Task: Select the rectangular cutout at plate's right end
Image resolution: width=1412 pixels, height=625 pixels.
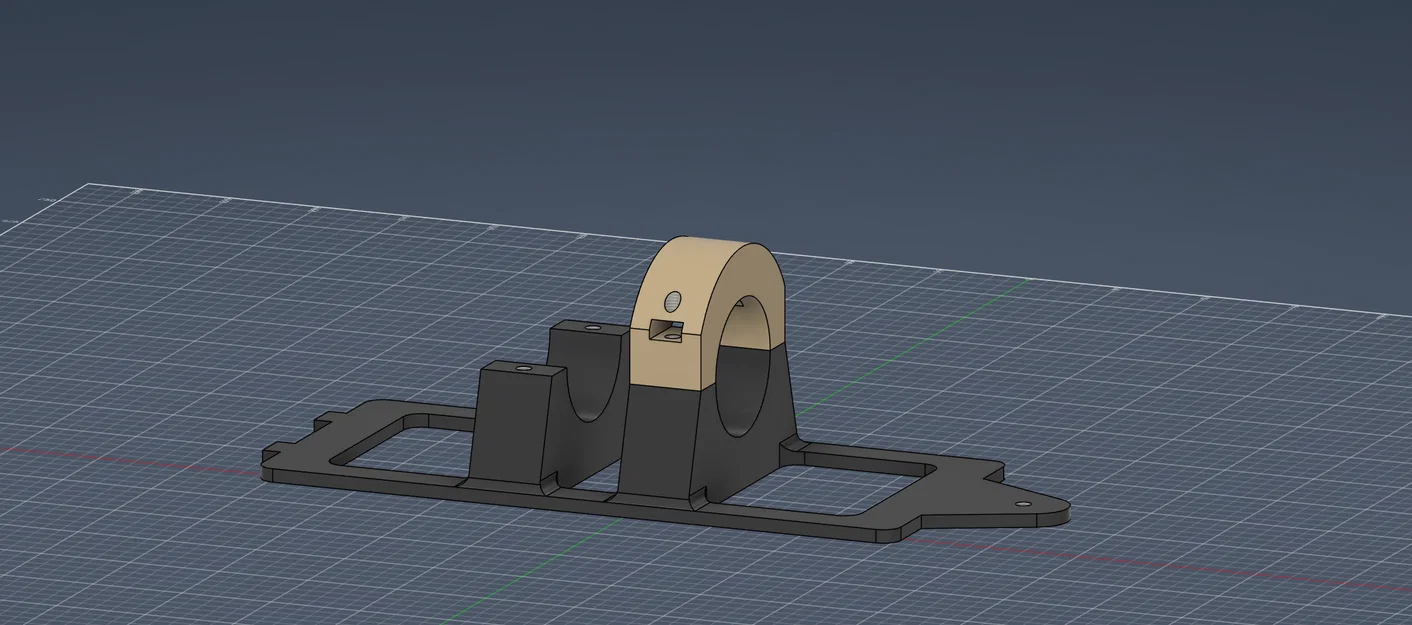Action: [x=830, y=482]
